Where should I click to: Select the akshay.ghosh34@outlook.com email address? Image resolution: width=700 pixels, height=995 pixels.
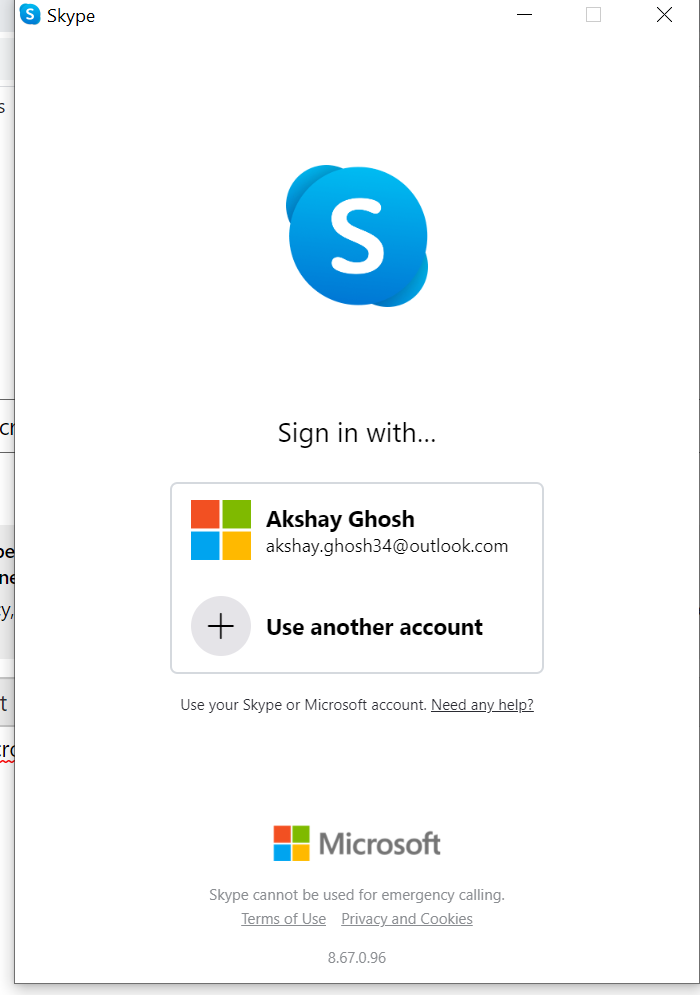[386, 546]
